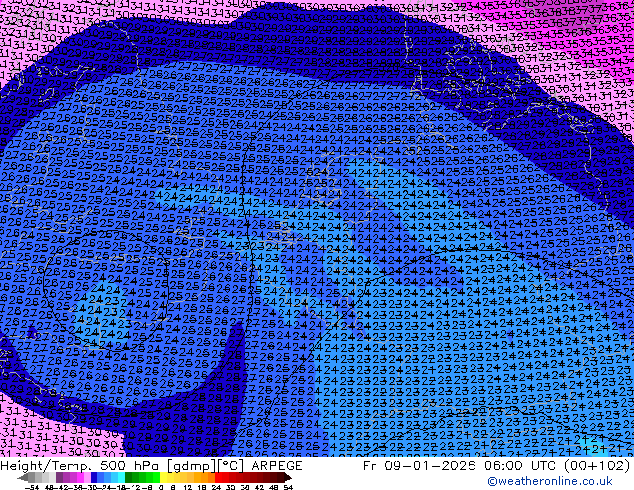Click the dark maroon right arrow end of scale
This screenshot has width=634, height=490.
click(288, 477)
